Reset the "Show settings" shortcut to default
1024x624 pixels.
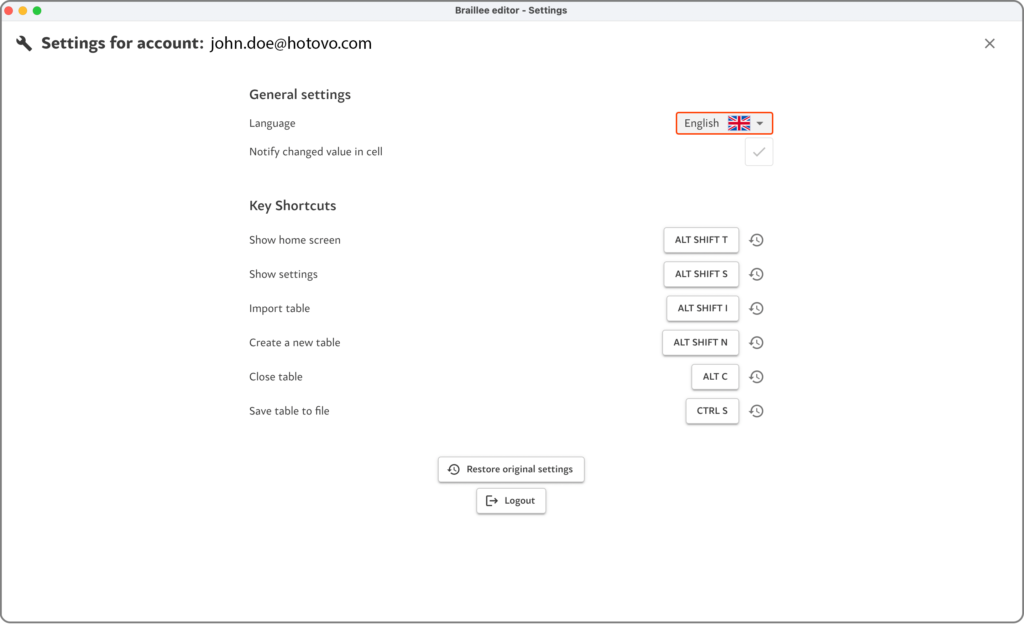click(757, 274)
